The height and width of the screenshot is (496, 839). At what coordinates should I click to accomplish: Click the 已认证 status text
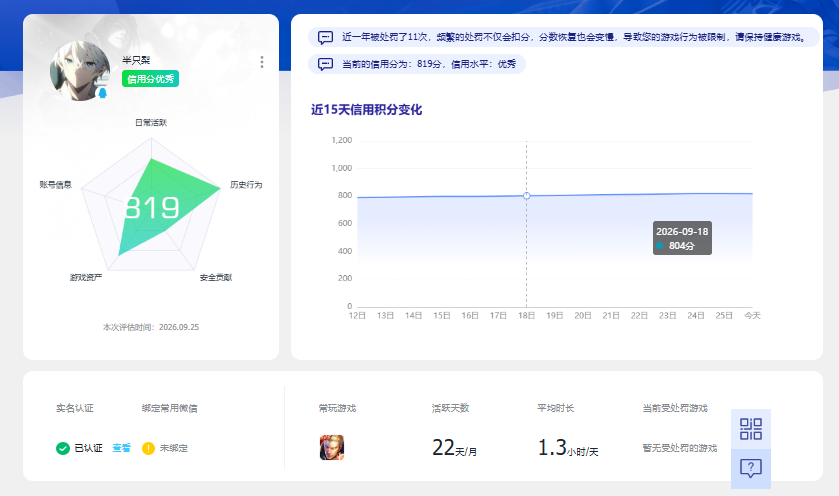pyautogui.click(x=88, y=448)
